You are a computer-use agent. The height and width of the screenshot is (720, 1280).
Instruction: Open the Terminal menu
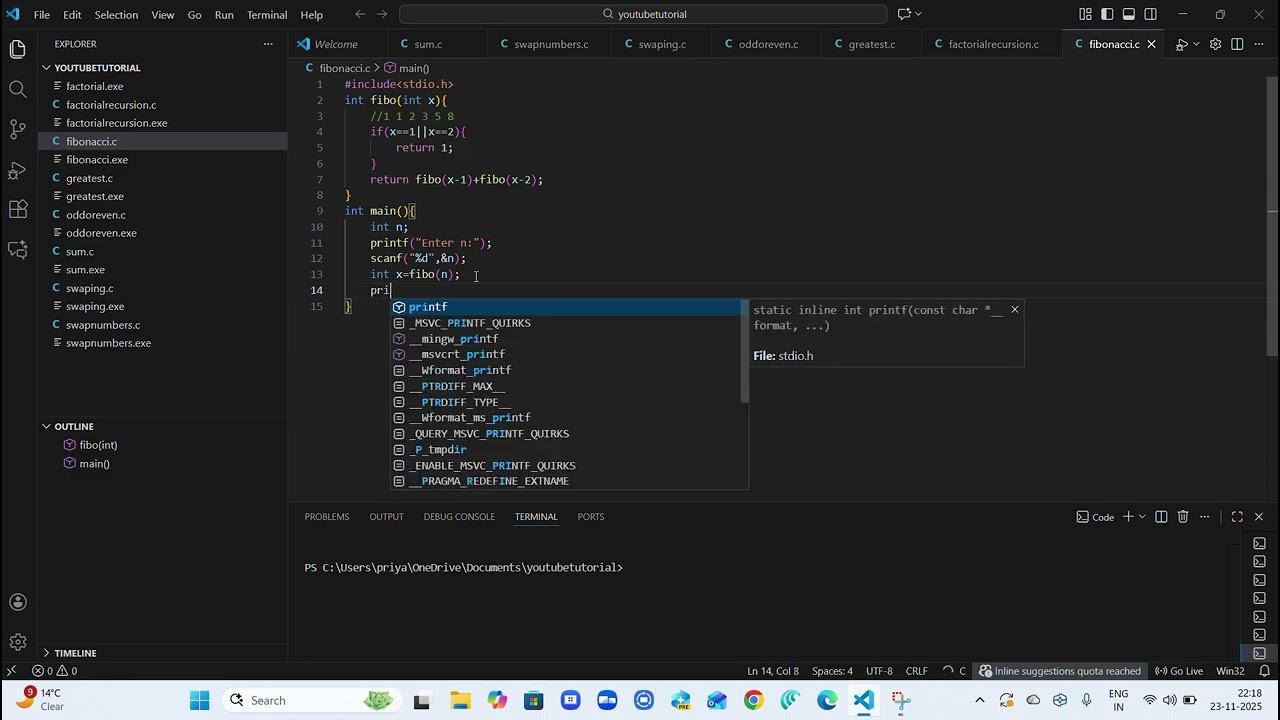pyautogui.click(x=267, y=15)
